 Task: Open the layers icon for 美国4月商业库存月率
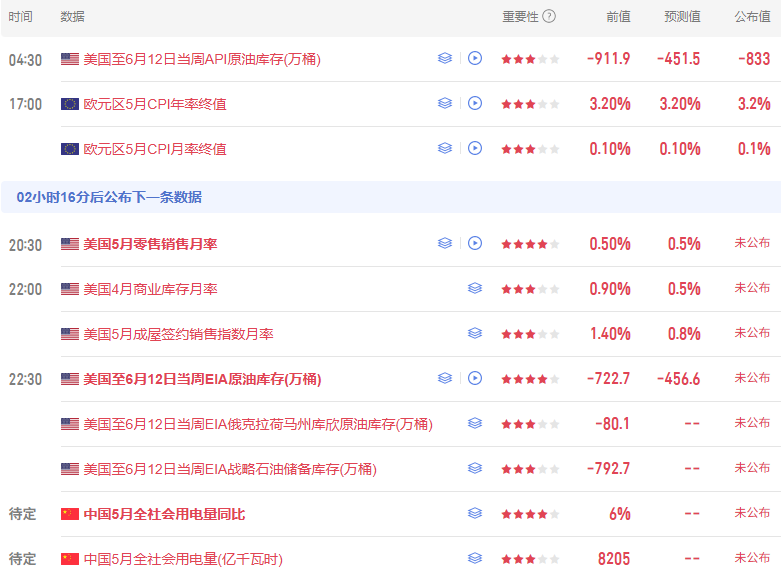click(x=475, y=288)
